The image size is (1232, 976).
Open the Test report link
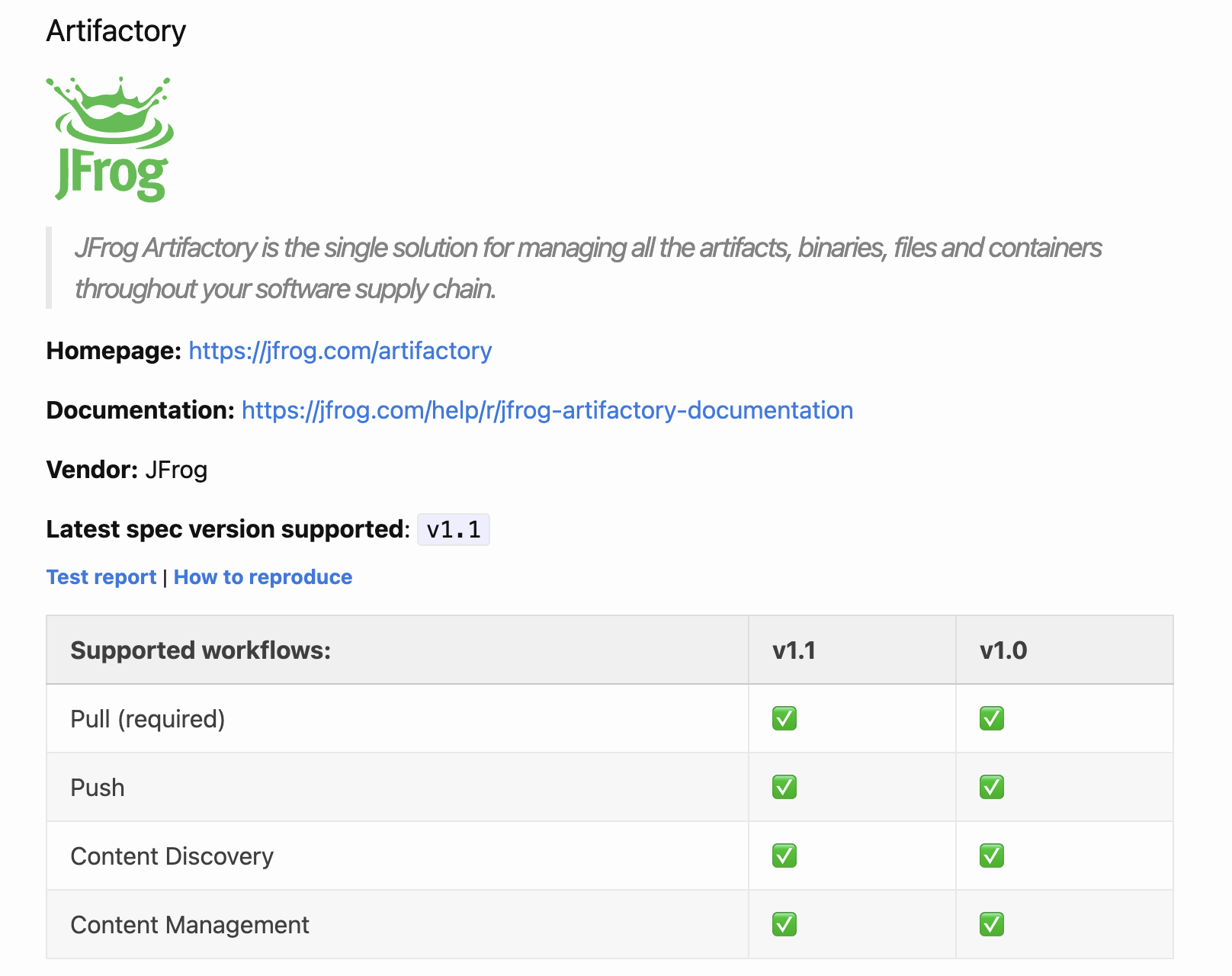coord(101,577)
